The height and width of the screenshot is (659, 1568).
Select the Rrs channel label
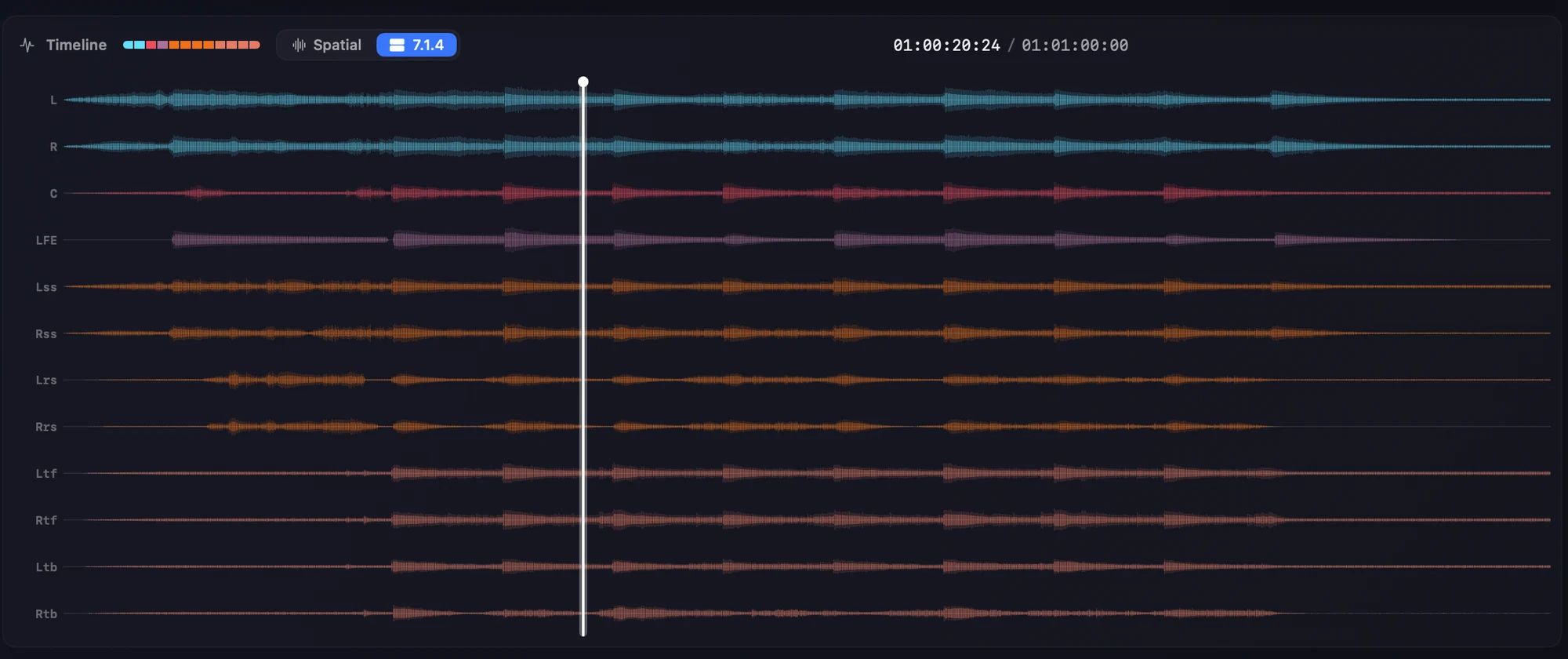click(x=46, y=427)
